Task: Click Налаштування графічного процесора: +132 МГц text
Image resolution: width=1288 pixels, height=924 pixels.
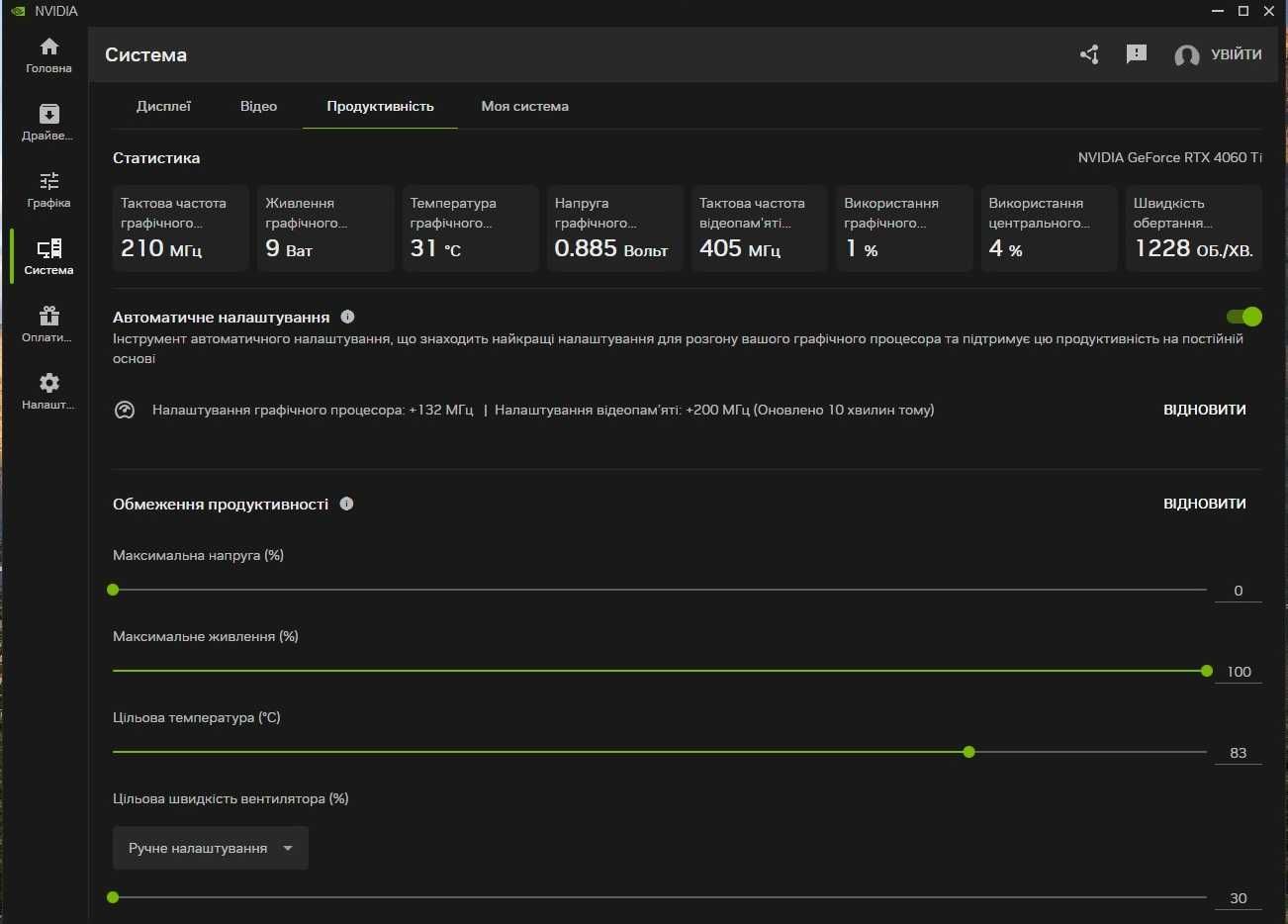Action: (x=313, y=410)
